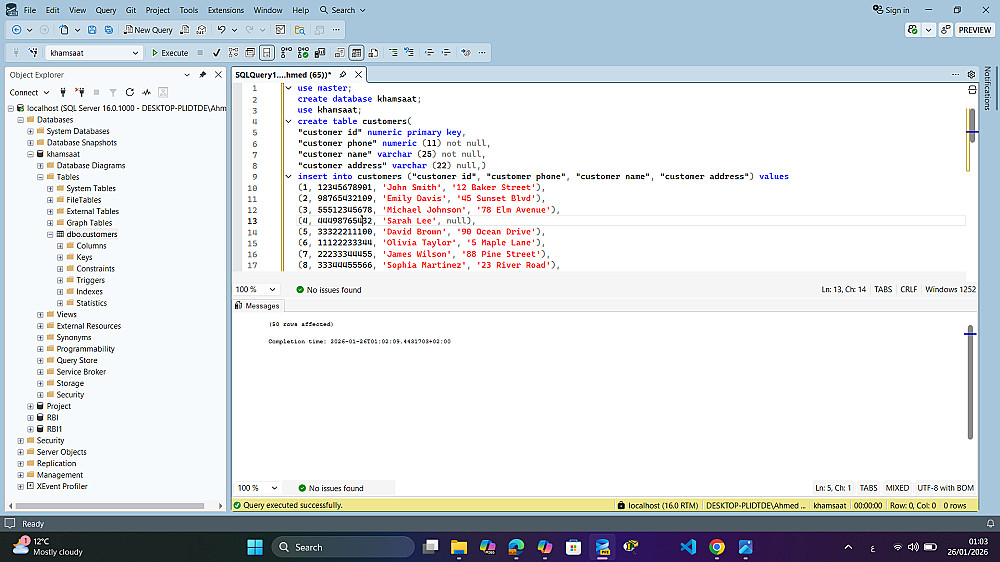Click the Undo toolbar icon

pos(221,30)
